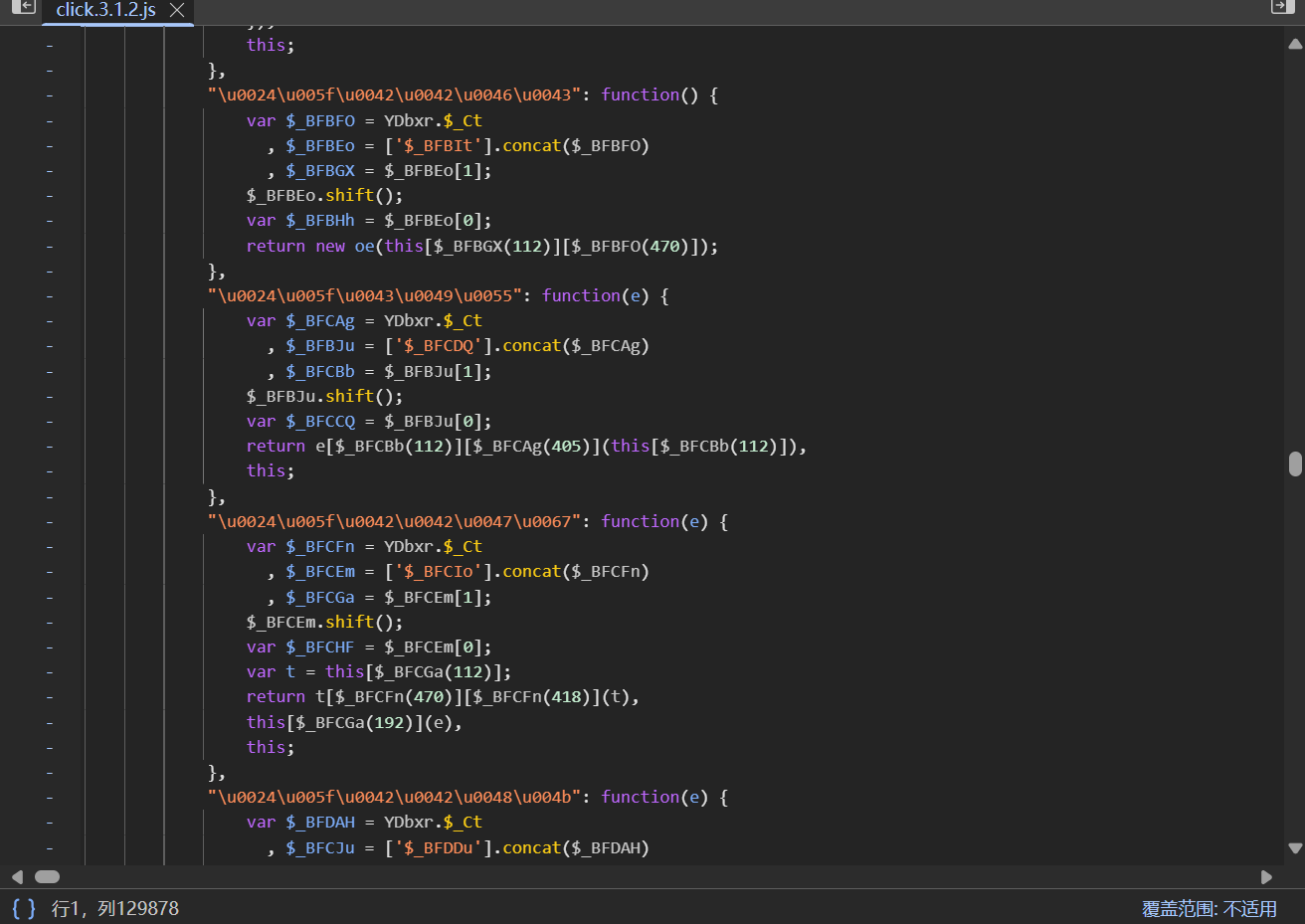This screenshot has width=1305, height=924.
Task: Click horizontal scrollbar right arrow
Action: (x=1266, y=877)
